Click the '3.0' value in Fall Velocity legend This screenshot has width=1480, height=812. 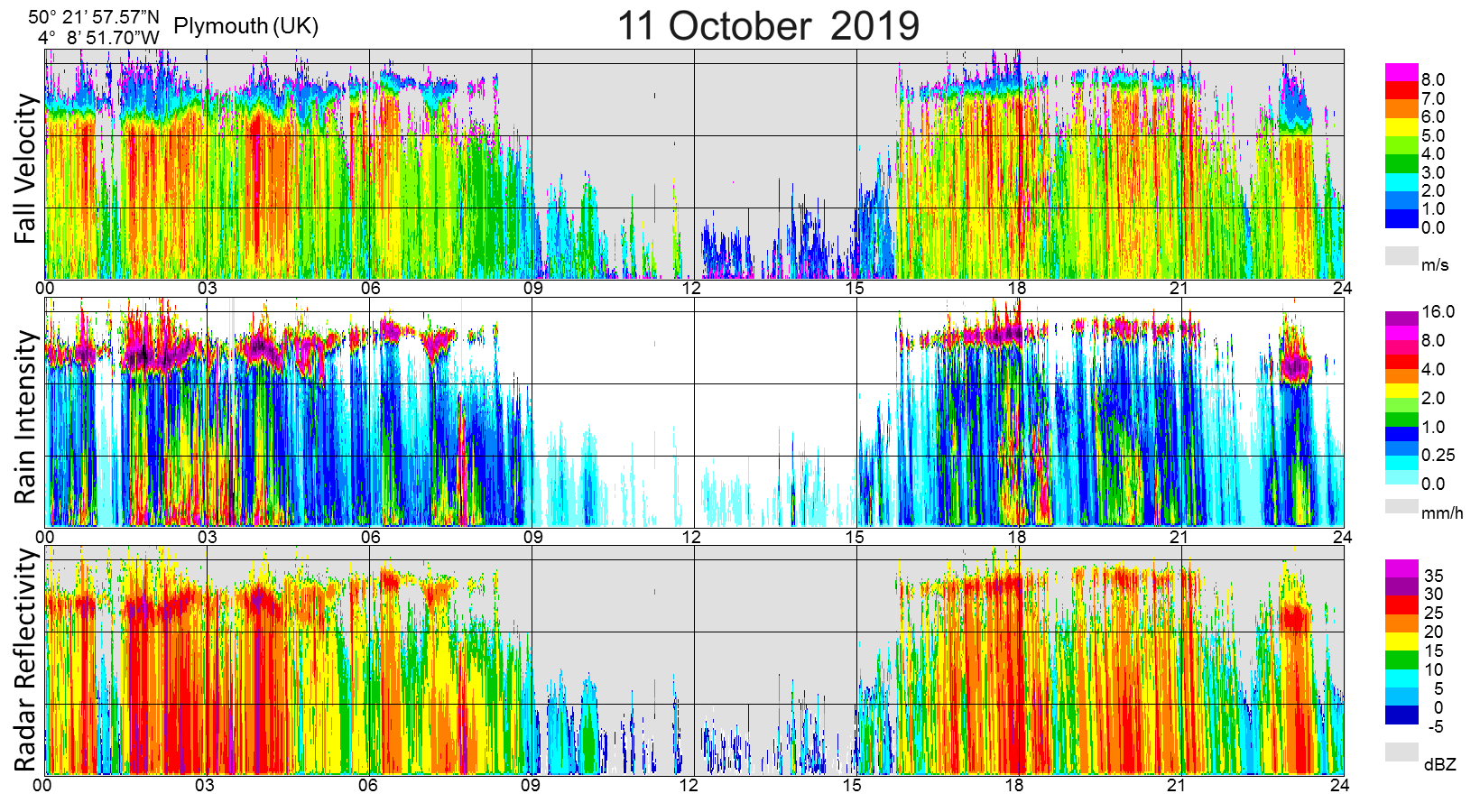coord(1433,173)
